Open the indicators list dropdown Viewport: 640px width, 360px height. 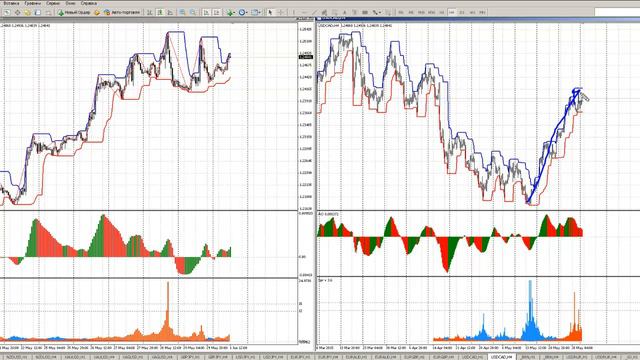coord(231,13)
